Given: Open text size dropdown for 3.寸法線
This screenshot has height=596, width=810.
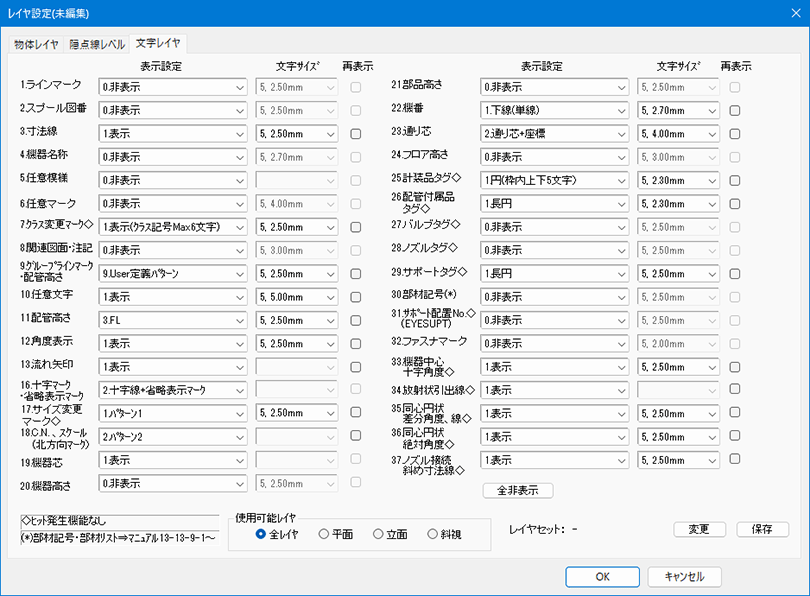Looking at the screenshot, I should [297, 133].
